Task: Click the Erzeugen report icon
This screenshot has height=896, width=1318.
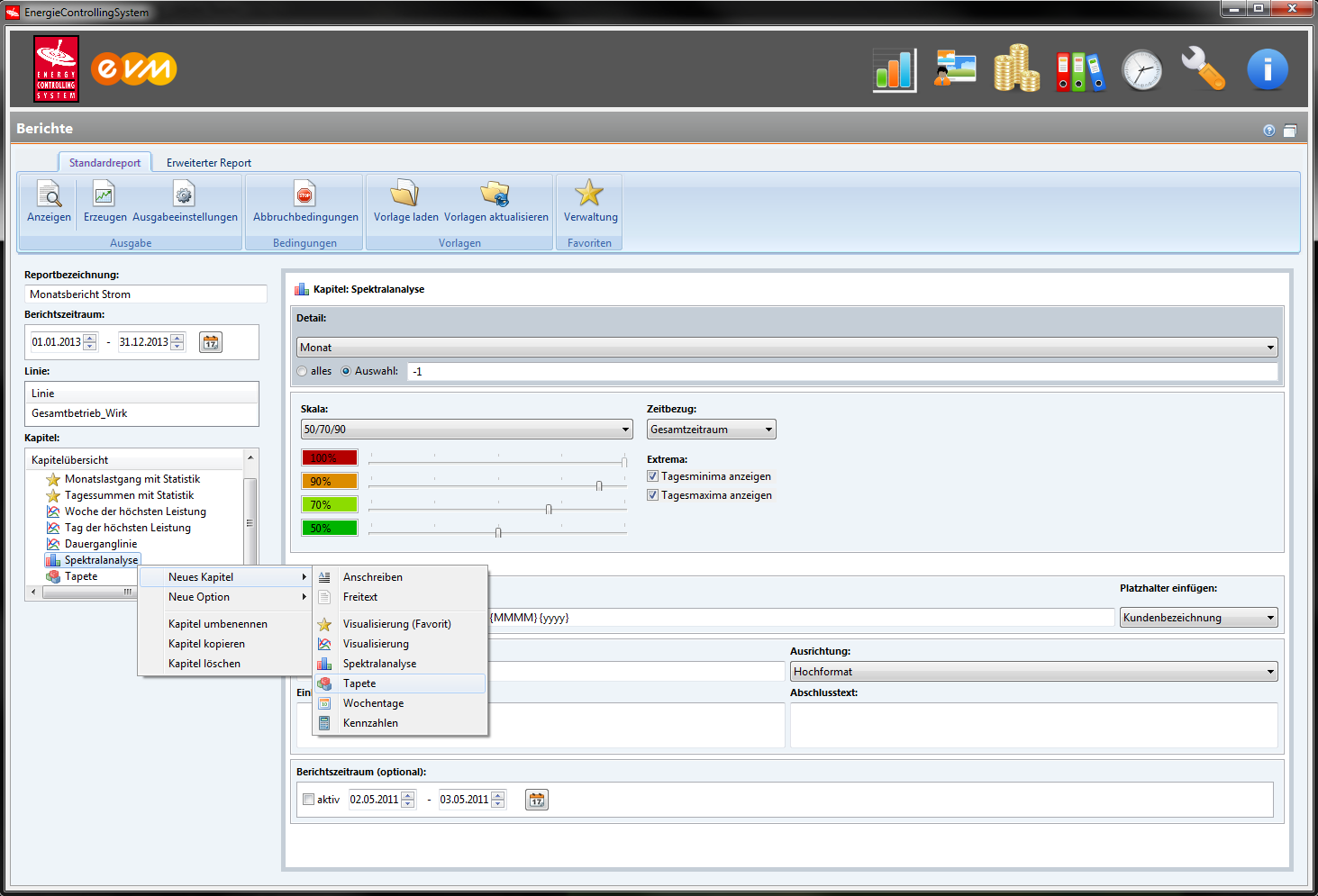Action: (x=105, y=194)
